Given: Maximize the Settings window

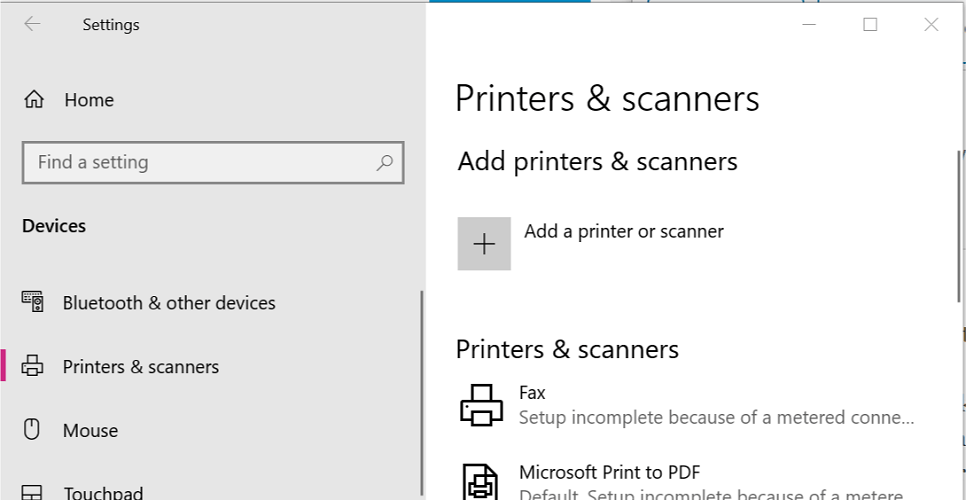Looking at the screenshot, I should pos(870,25).
